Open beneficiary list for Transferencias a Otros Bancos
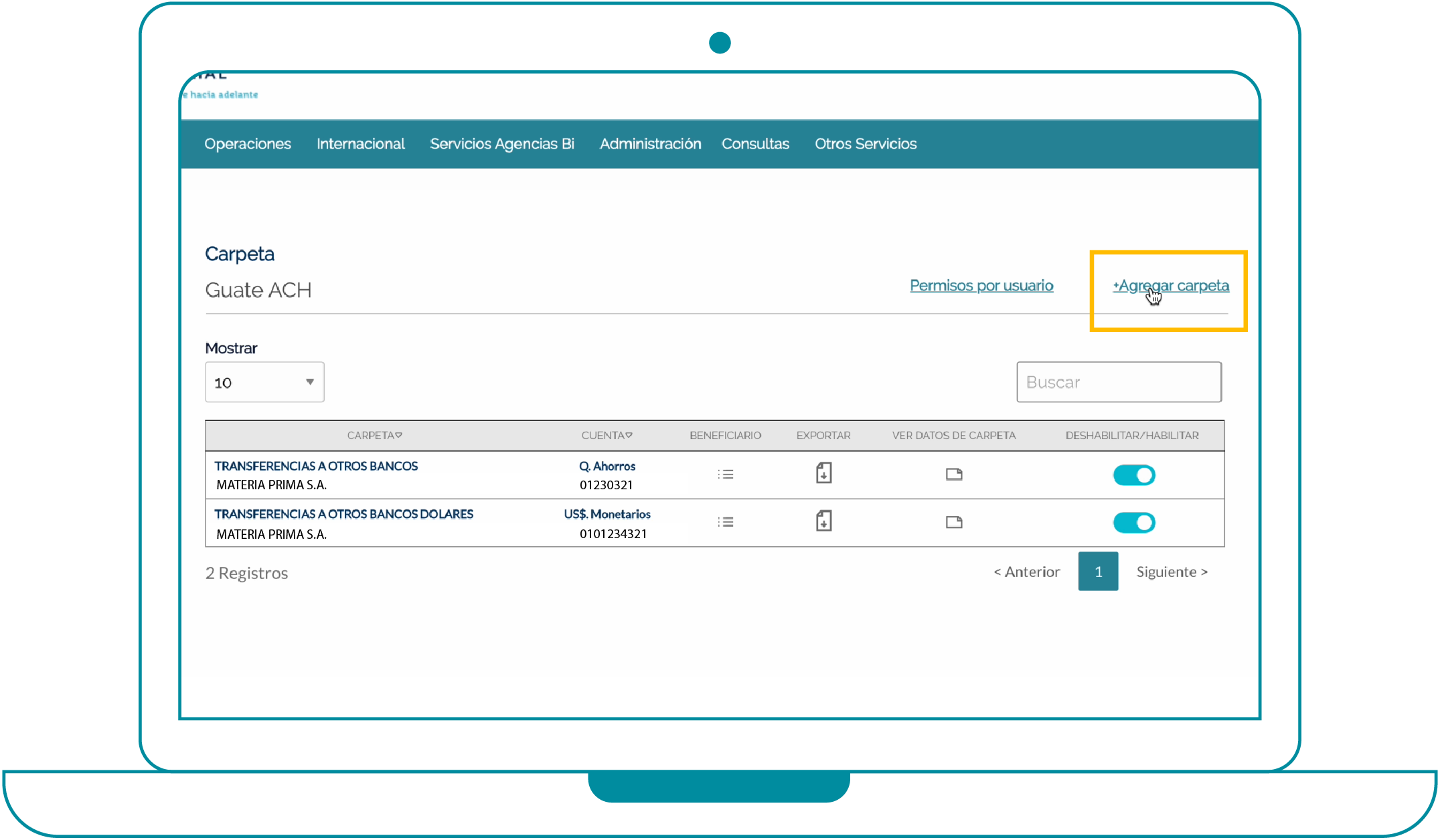1440x840 pixels. (x=726, y=475)
